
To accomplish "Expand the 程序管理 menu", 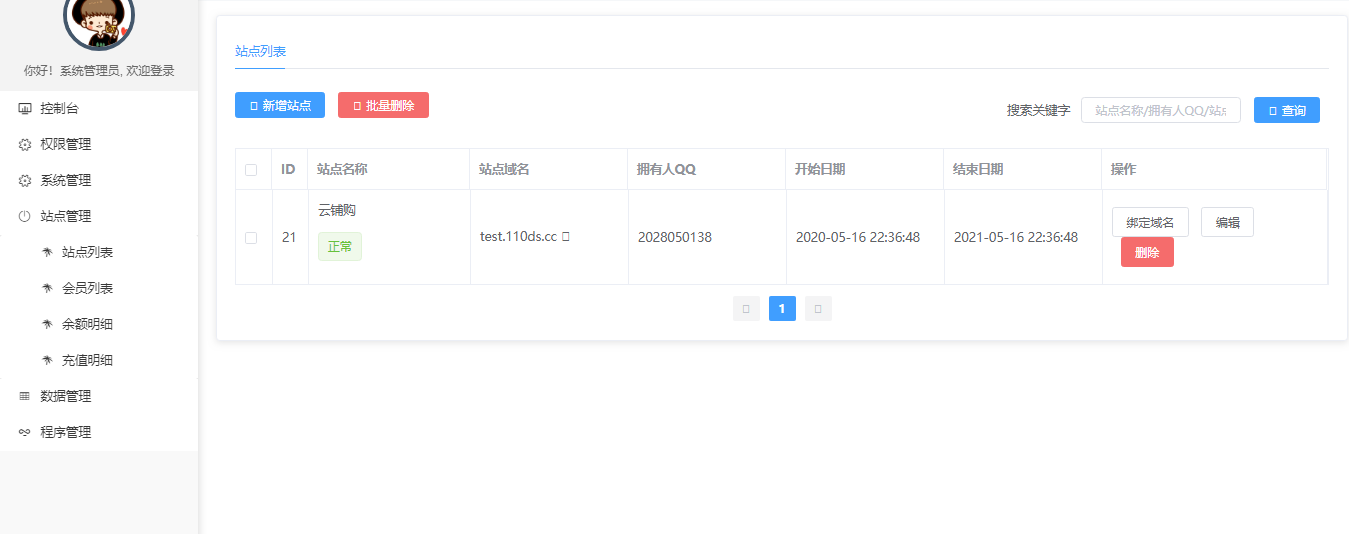I will (x=99, y=432).
